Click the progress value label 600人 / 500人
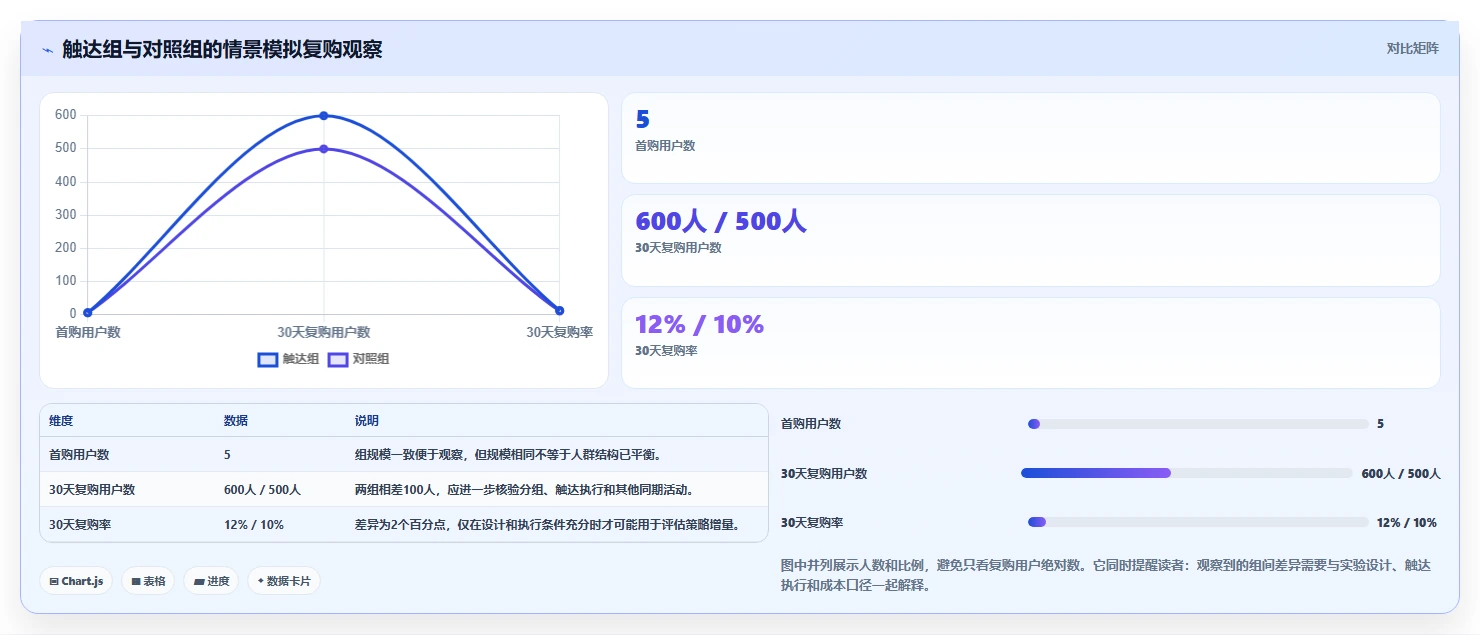This screenshot has width=1480, height=635. click(1401, 474)
